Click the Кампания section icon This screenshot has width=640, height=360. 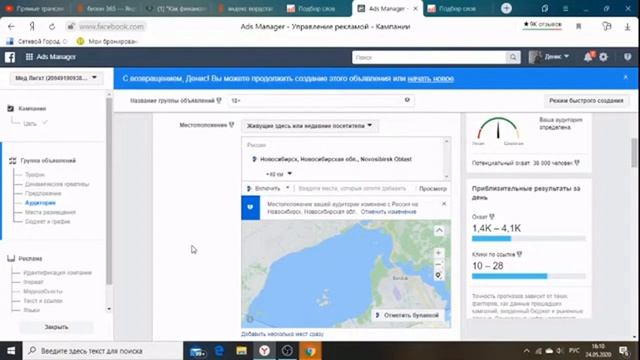click(x=11, y=109)
